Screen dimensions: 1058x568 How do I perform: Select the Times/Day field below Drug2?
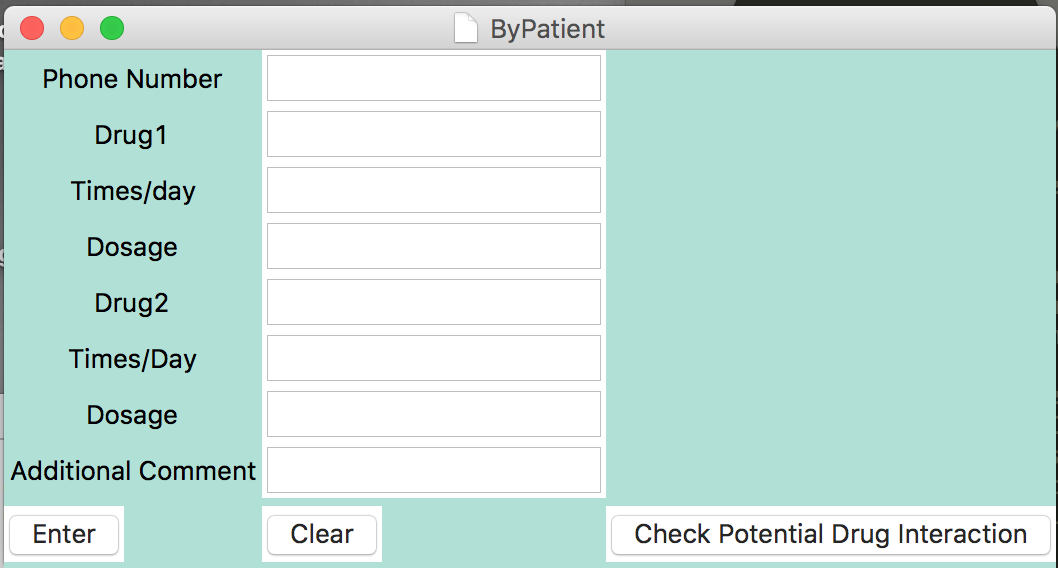[434, 358]
